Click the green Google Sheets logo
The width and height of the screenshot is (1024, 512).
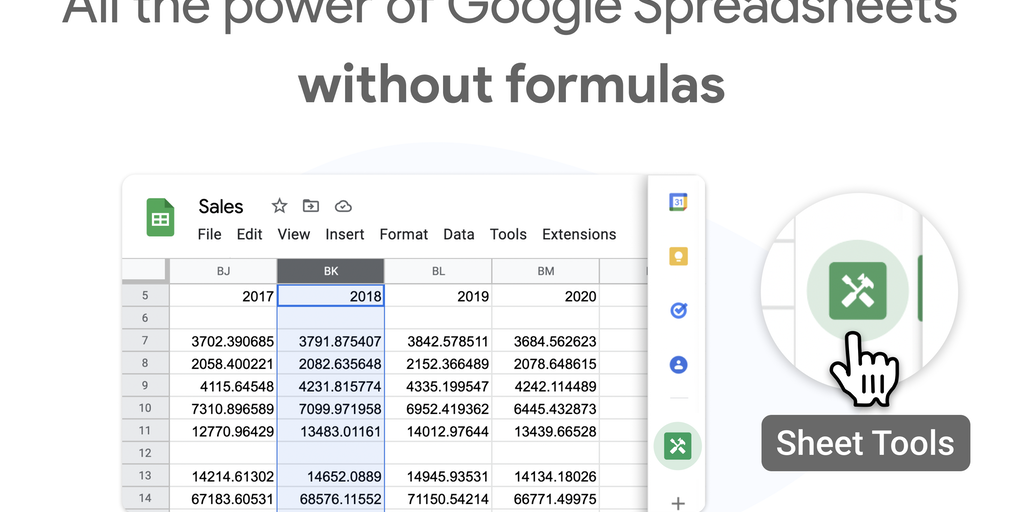click(160, 217)
